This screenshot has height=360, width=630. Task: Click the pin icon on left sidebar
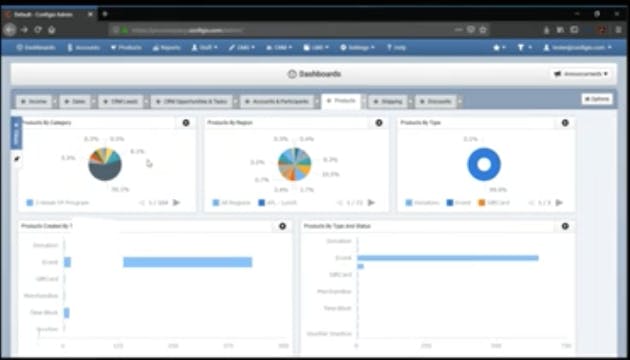point(16,159)
